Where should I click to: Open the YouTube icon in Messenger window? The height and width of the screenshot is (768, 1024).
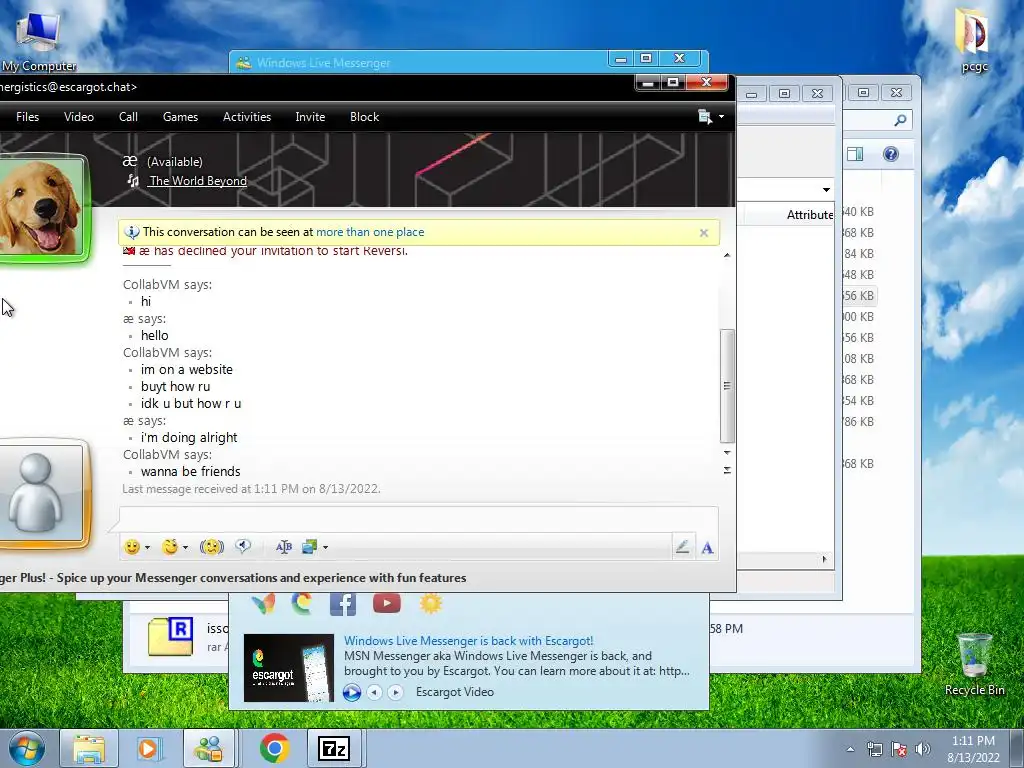point(387,603)
